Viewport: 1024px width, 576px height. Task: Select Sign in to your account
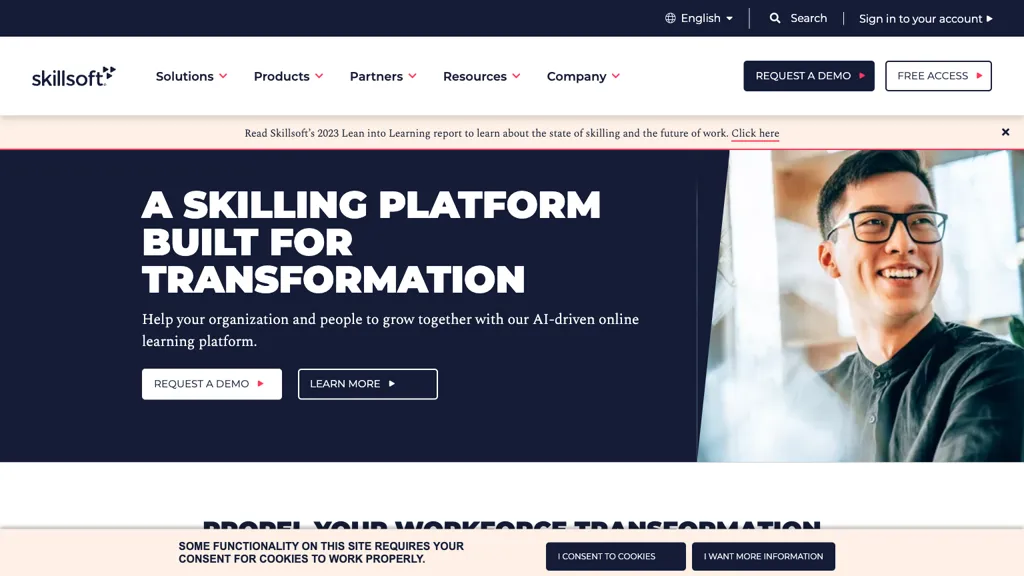(x=920, y=18)
